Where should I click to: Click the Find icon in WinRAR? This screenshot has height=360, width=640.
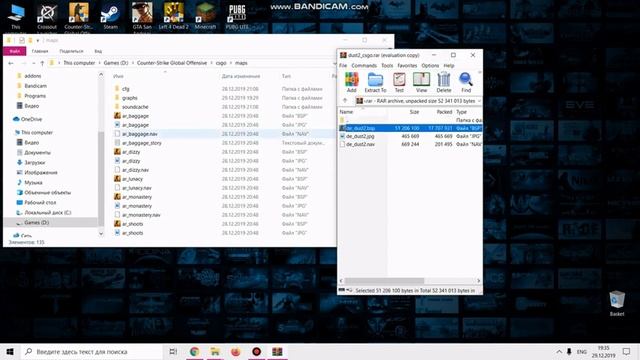tap(466, 82)
